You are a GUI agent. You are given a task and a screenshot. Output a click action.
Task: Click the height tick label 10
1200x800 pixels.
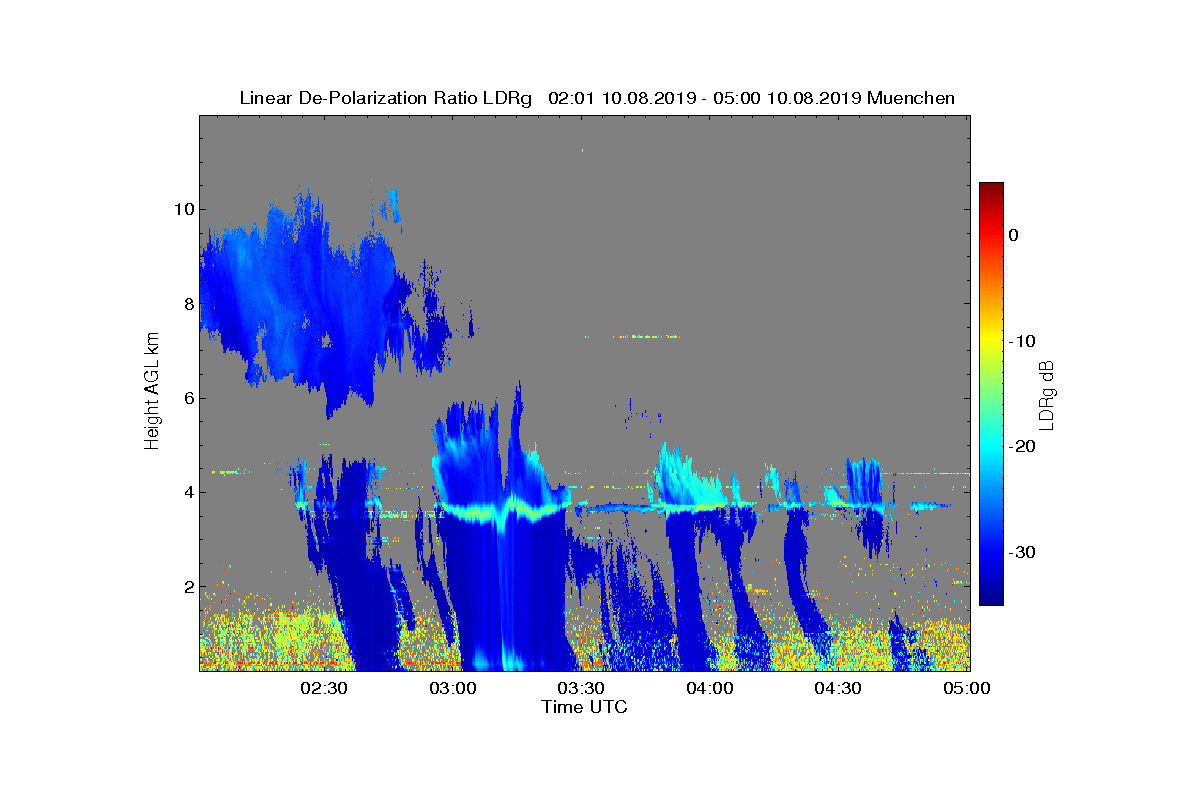coord(183,209)
